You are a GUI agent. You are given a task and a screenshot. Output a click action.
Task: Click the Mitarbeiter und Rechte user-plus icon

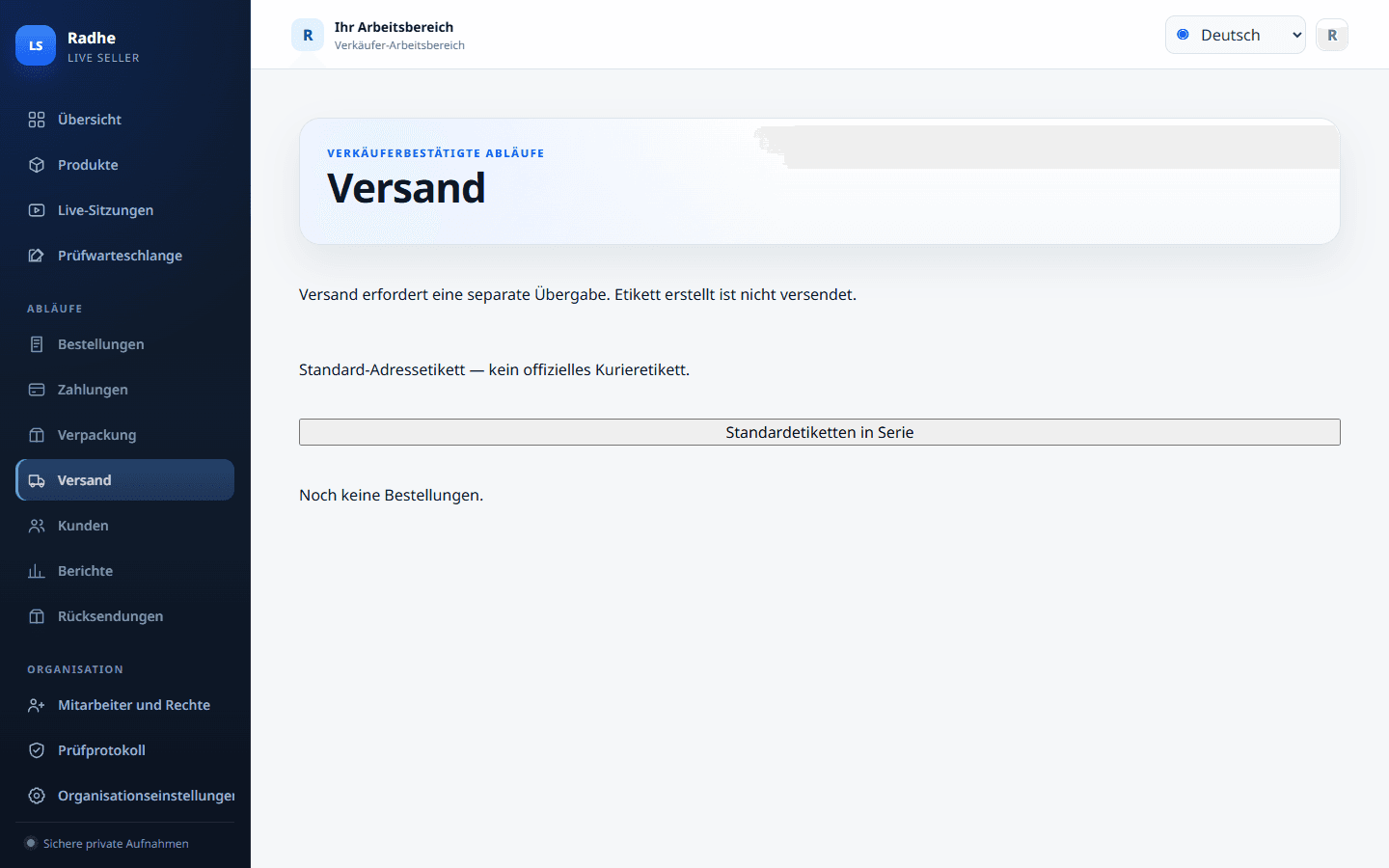coord(37,705)
